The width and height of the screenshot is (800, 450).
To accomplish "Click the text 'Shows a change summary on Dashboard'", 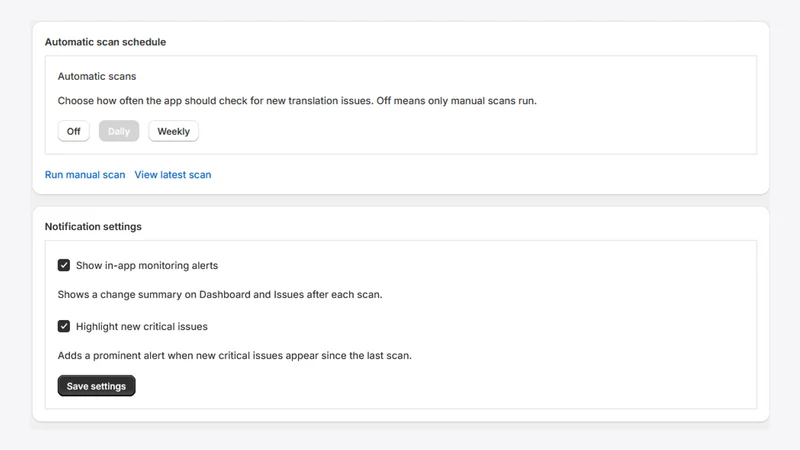I will pyautogui.click(x=154, y=294).
